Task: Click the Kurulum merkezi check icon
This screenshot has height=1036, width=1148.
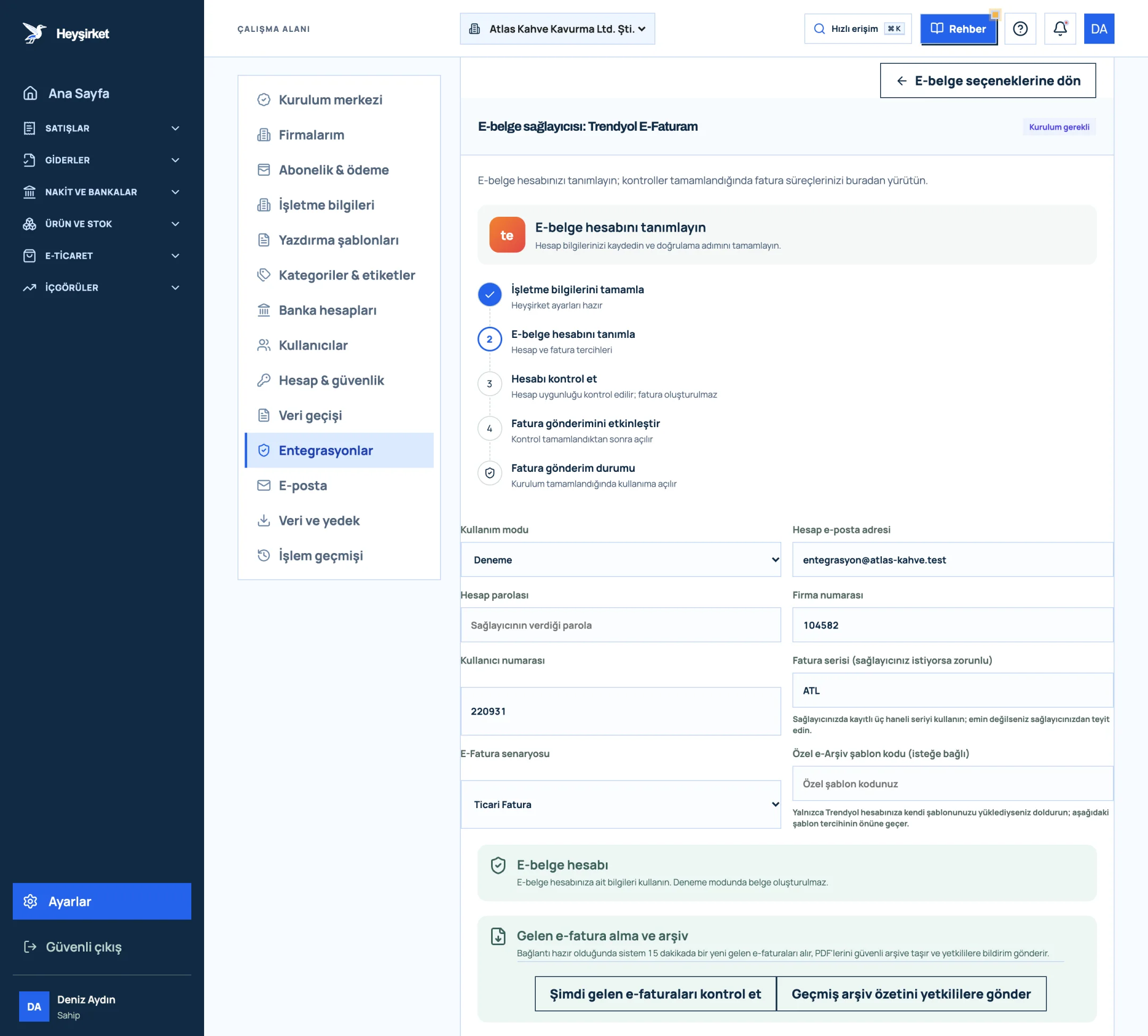Action: coord(264,100)
